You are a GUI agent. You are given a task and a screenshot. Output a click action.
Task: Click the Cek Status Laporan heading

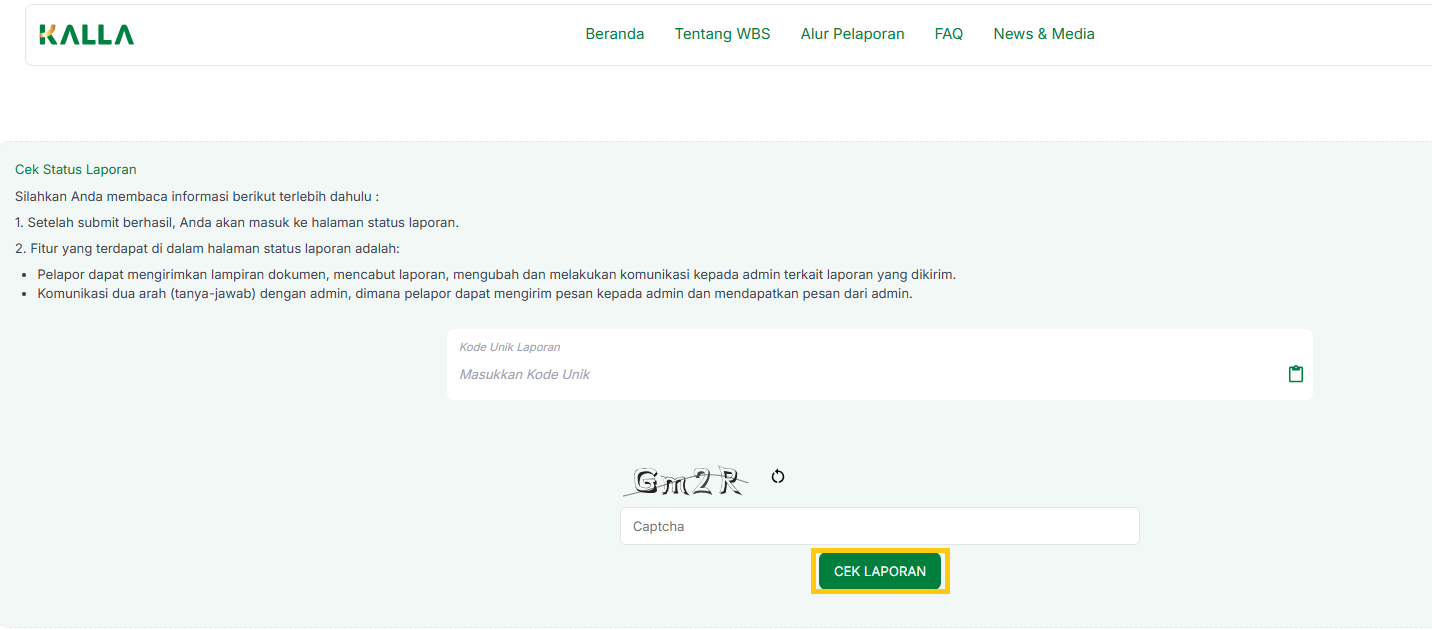76,170
